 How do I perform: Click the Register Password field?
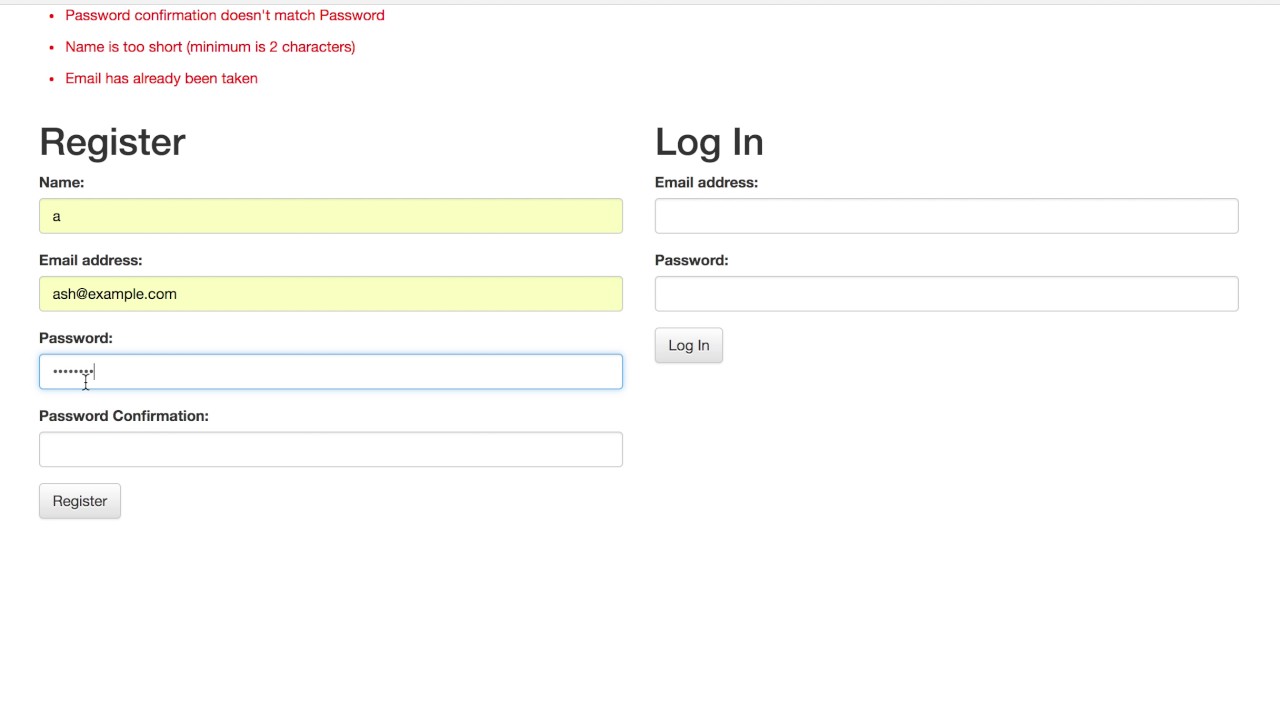pos(330,372)
